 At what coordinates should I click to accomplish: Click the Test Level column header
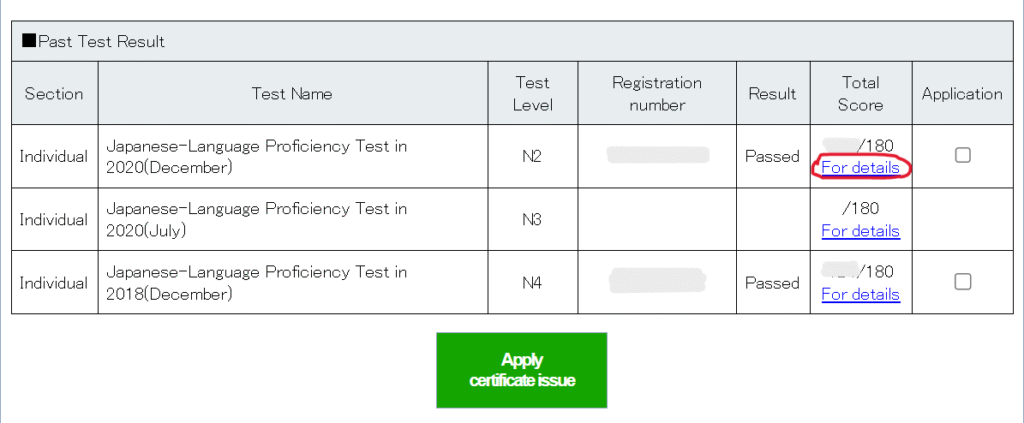(x=532, y=93)
